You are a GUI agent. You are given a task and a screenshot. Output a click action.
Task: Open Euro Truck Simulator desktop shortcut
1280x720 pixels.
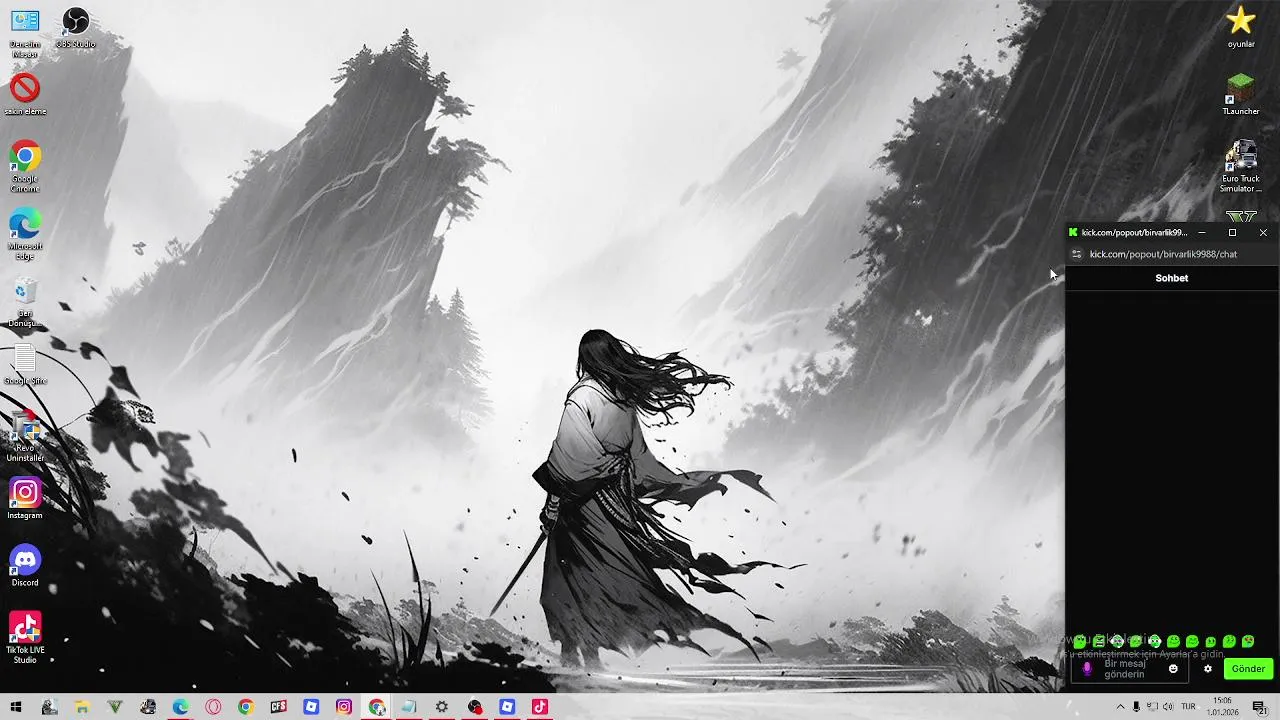pos(1241,166)
